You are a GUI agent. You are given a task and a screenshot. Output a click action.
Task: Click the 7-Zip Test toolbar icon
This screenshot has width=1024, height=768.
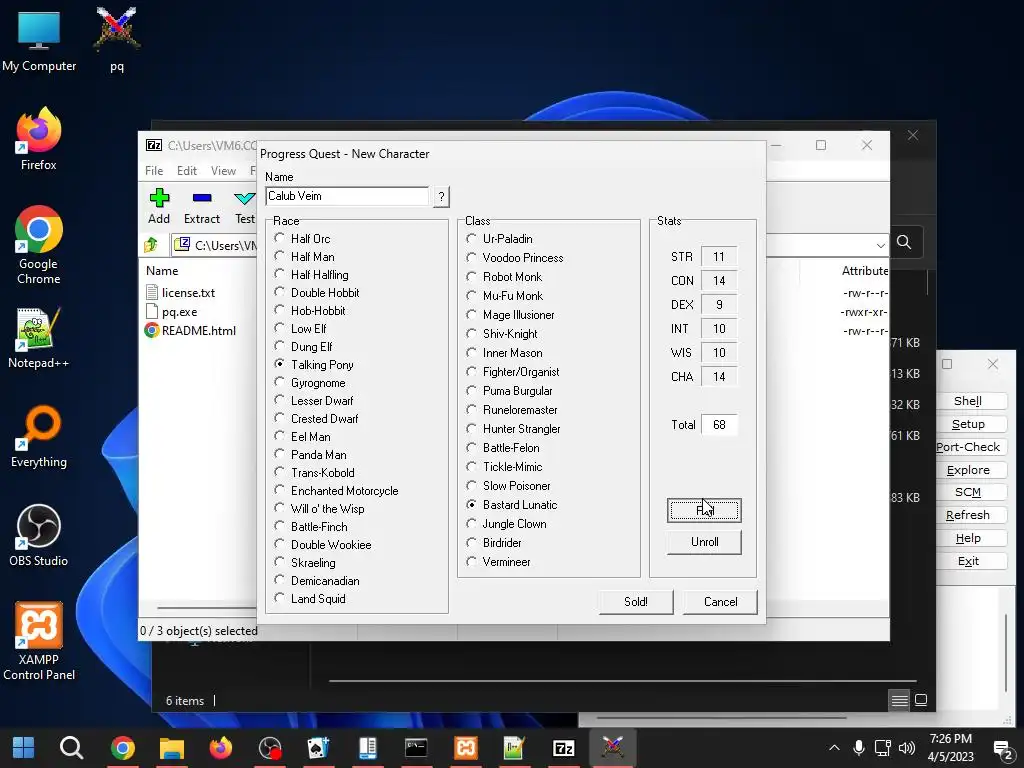click(245, 206)
